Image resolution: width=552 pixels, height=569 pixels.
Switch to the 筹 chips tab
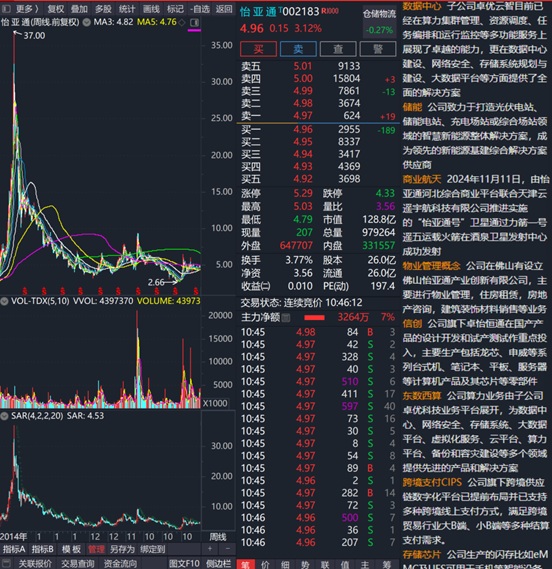click(x=387, y=564)
